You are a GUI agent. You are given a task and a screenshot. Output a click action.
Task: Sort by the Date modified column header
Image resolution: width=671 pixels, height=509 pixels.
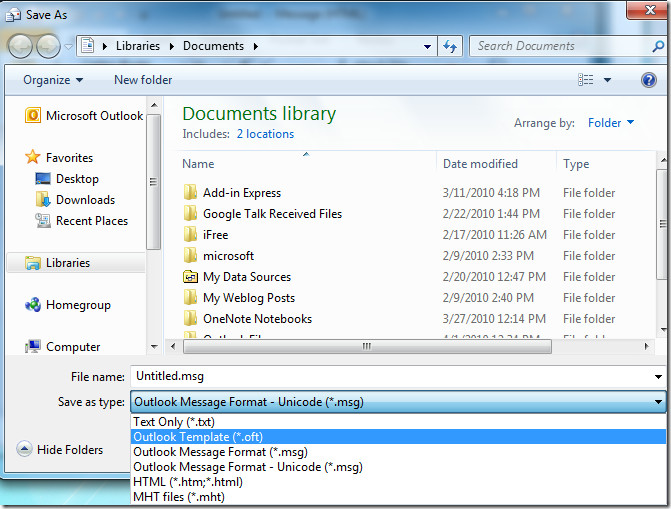480,164
